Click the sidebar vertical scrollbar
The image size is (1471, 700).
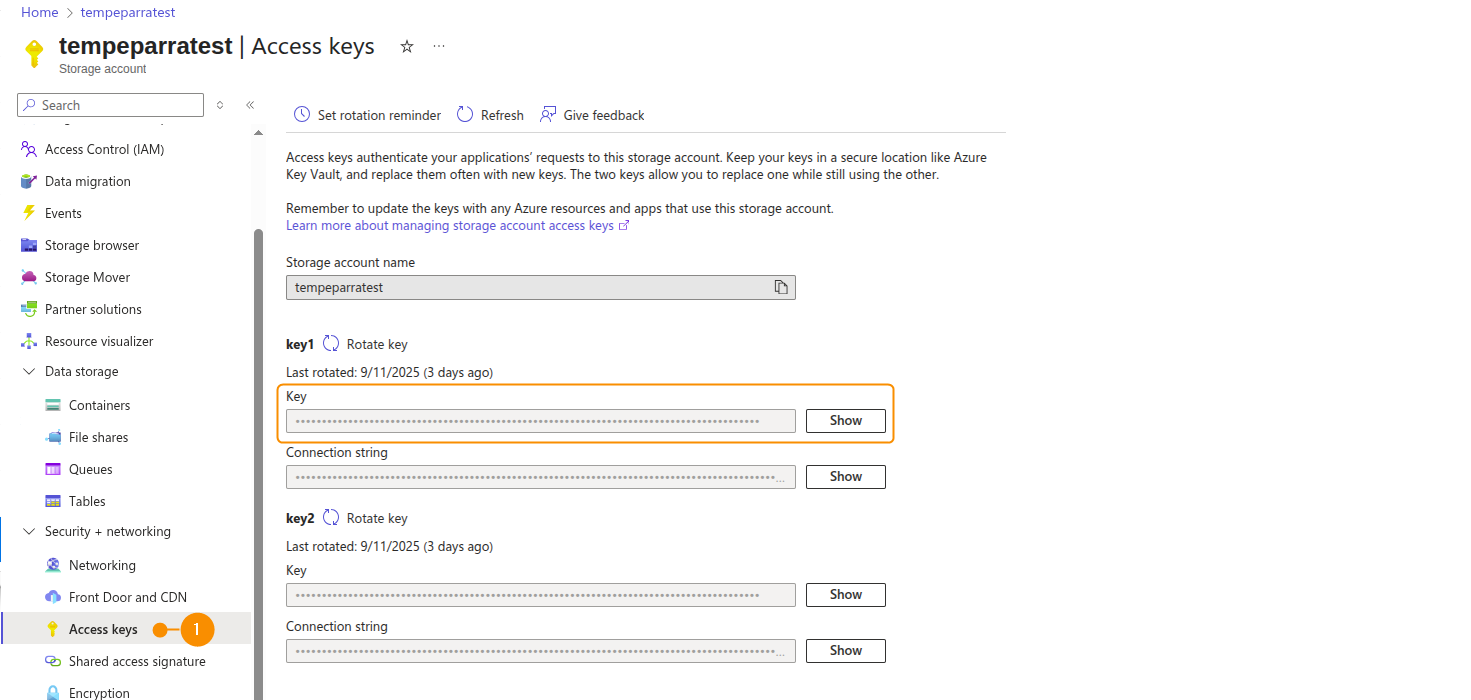point(258,450)
